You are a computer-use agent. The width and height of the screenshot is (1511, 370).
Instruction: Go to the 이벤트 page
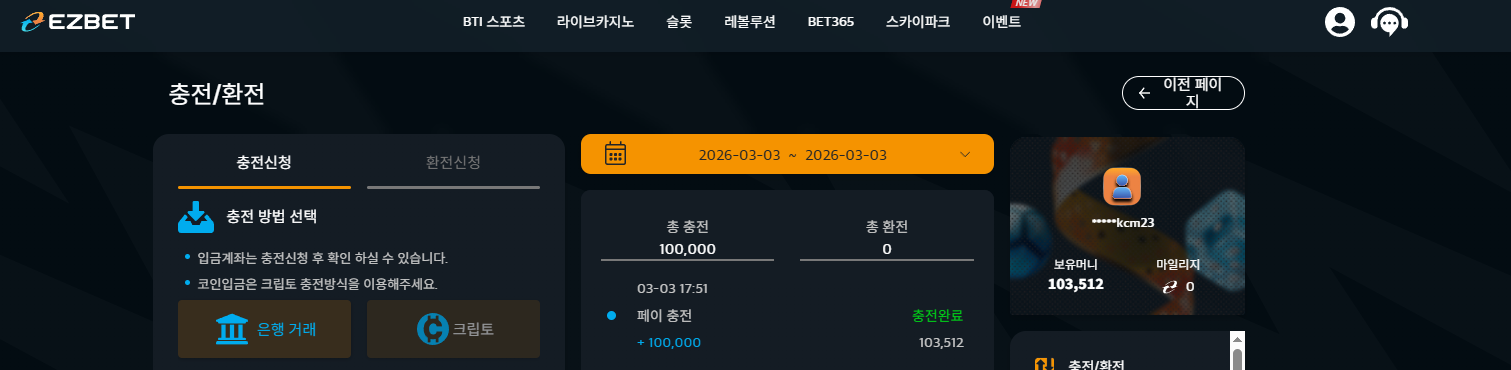1002,21
